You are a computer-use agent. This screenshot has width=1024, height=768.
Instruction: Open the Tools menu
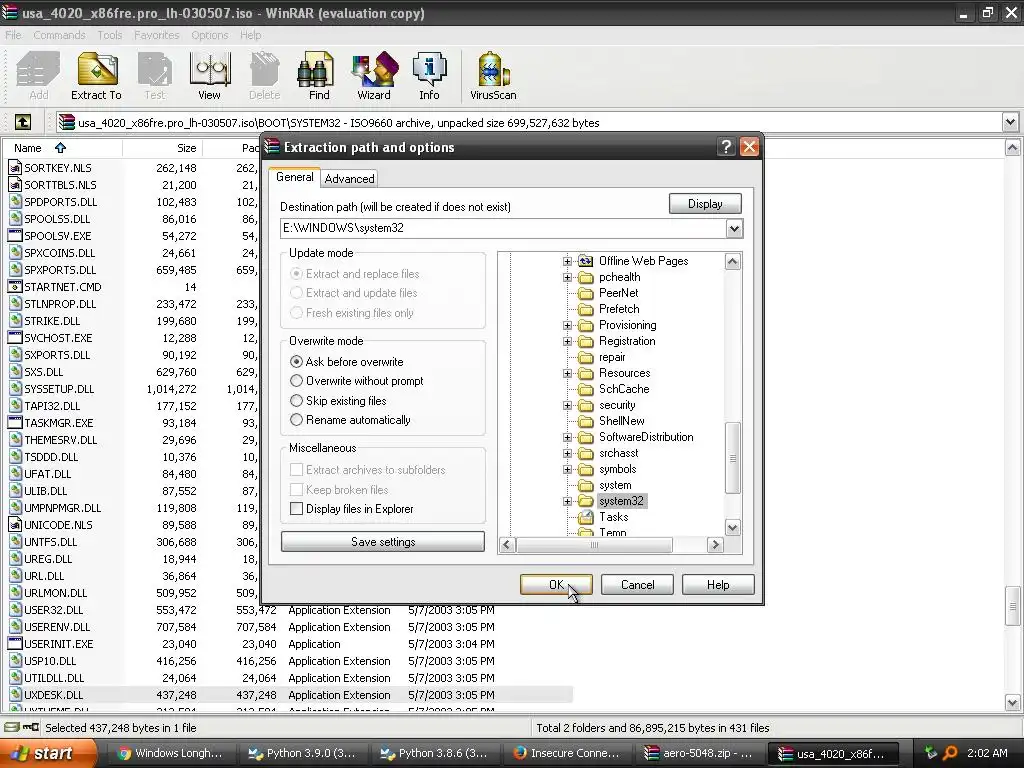110,35
